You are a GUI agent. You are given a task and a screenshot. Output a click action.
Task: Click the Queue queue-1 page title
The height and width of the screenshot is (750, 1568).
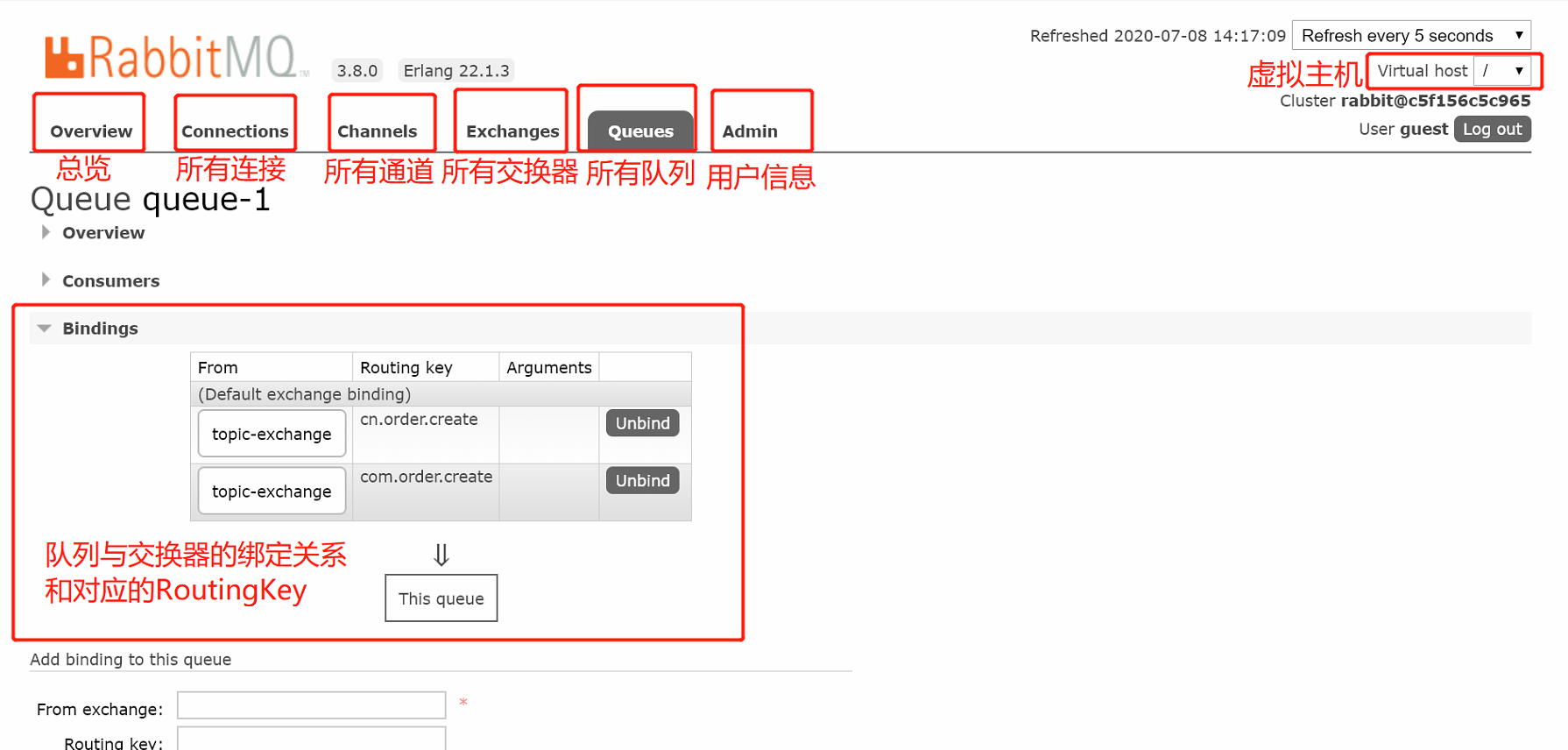(151, 200)
